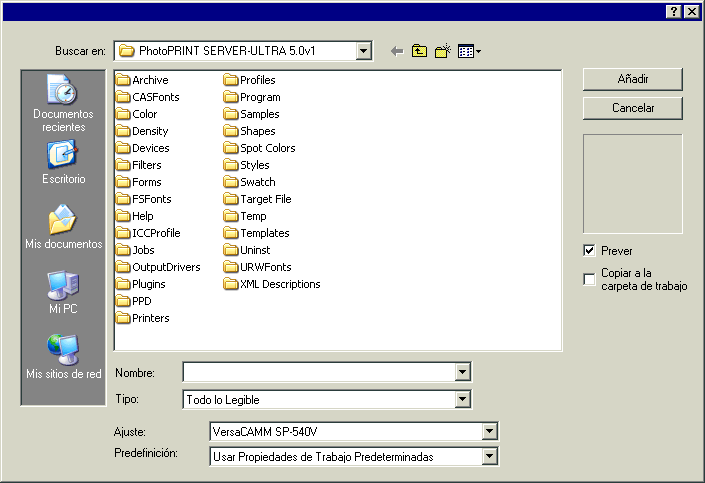
Task: Click the Añadir button
Action: (633, 79)
